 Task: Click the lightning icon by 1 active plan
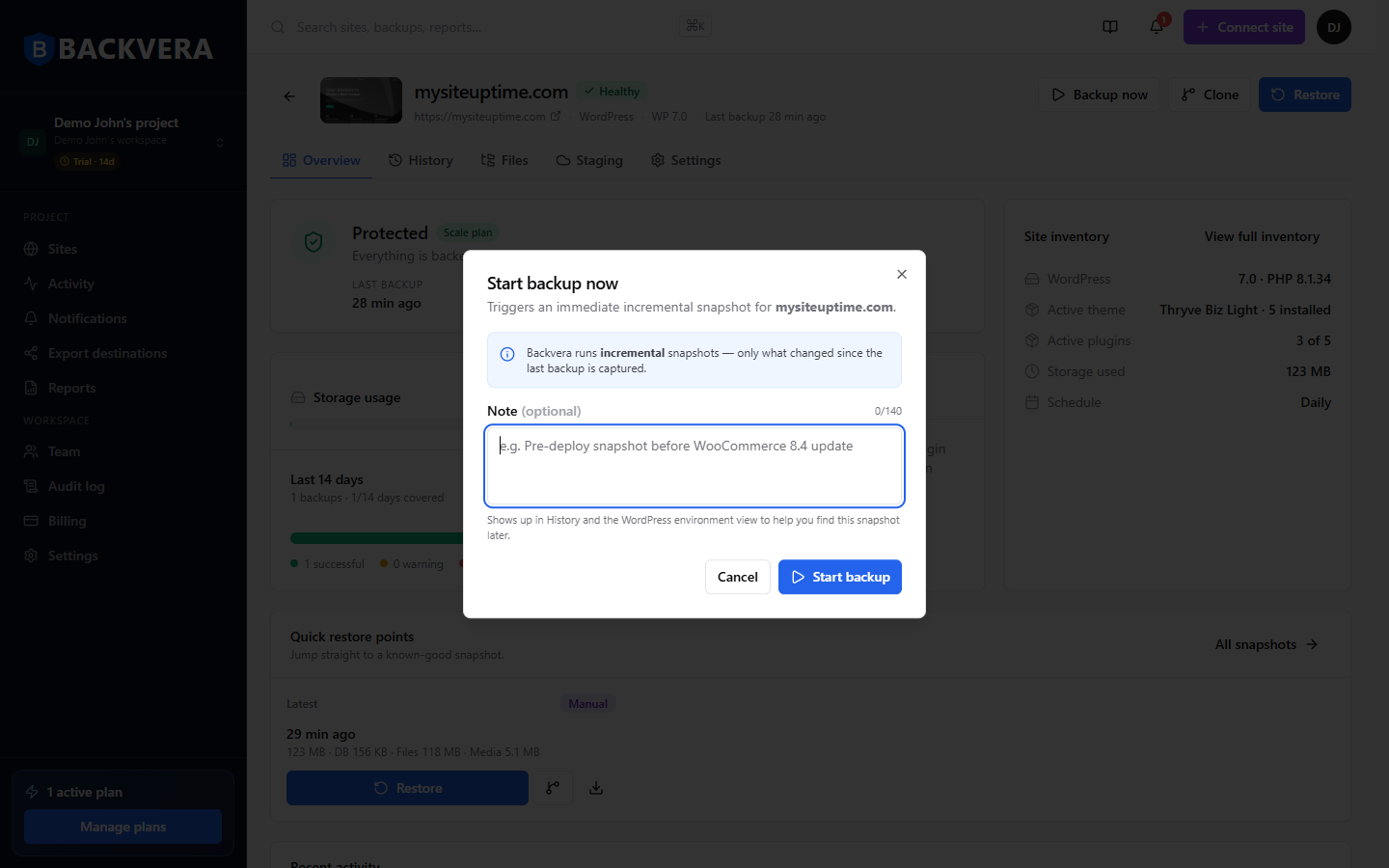point(32,792)
